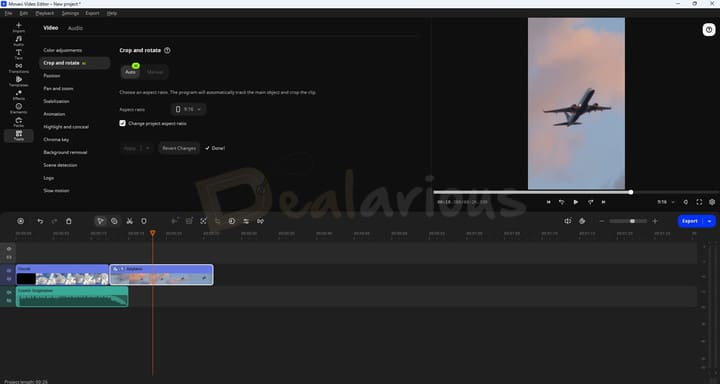Toggle visibility eye on the top track
This screenshot has width=720, height=384.
(9, 248)
